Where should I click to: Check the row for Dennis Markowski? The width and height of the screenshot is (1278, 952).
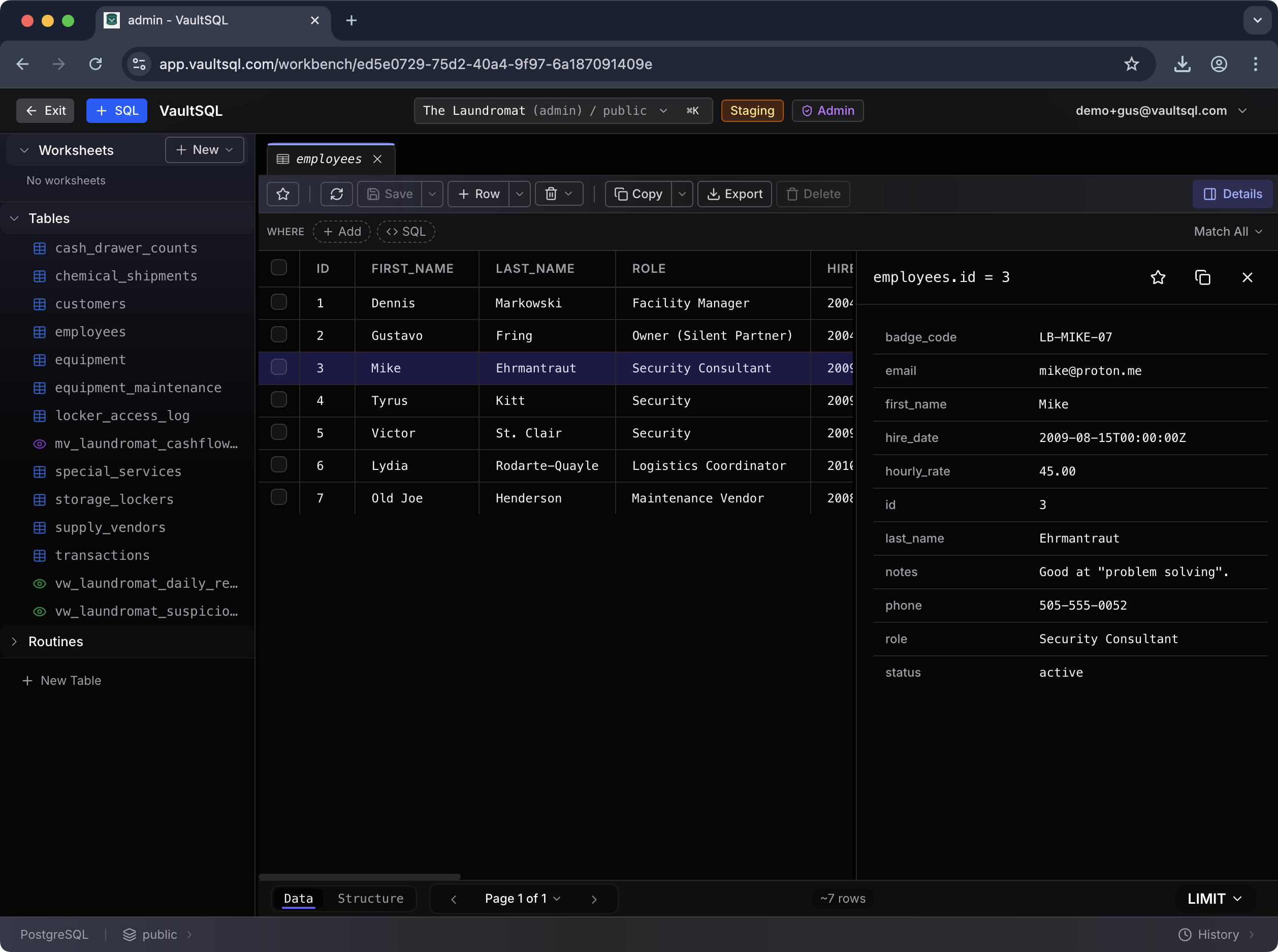(279, 303)
